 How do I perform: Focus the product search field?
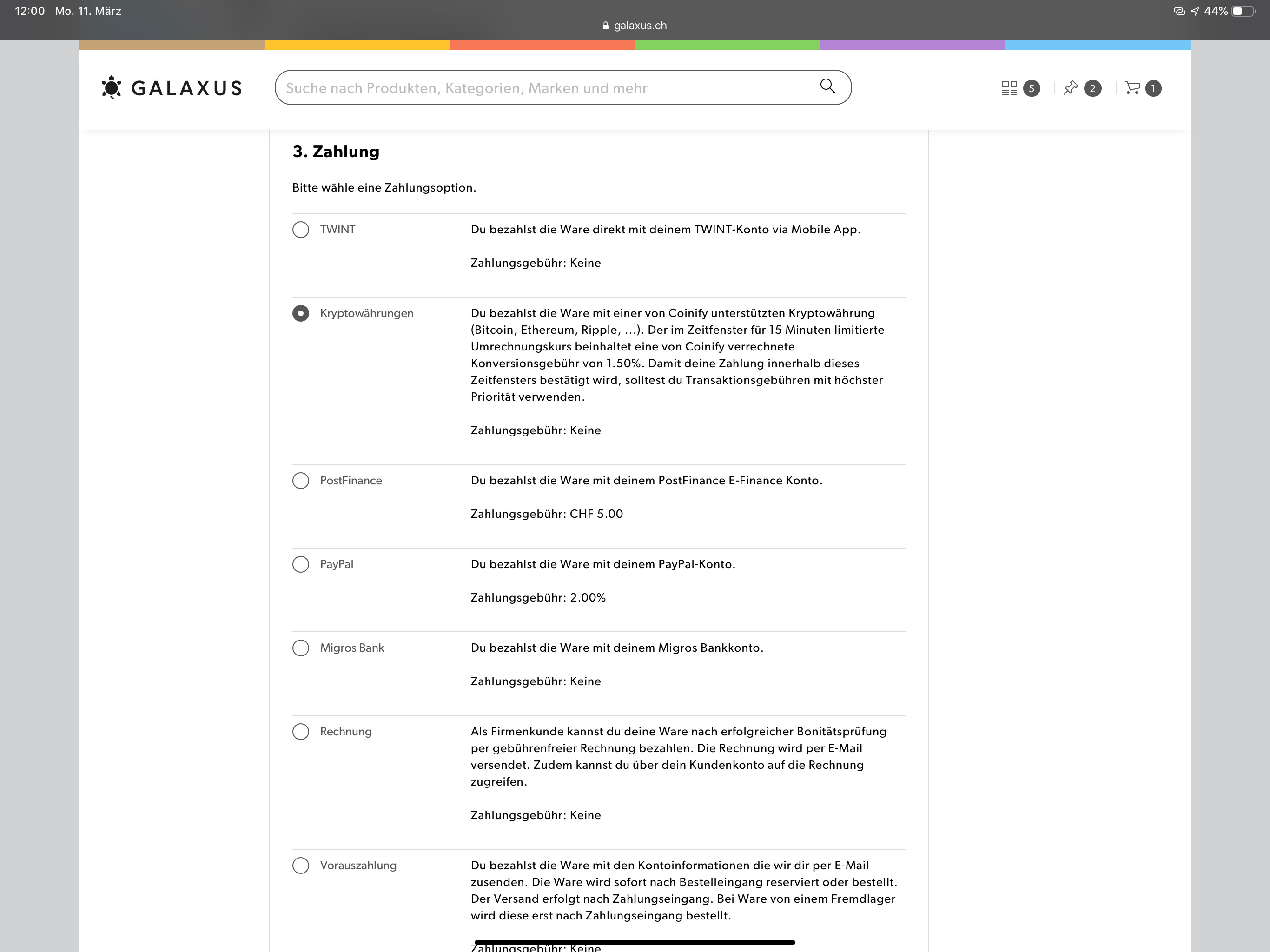562,87
